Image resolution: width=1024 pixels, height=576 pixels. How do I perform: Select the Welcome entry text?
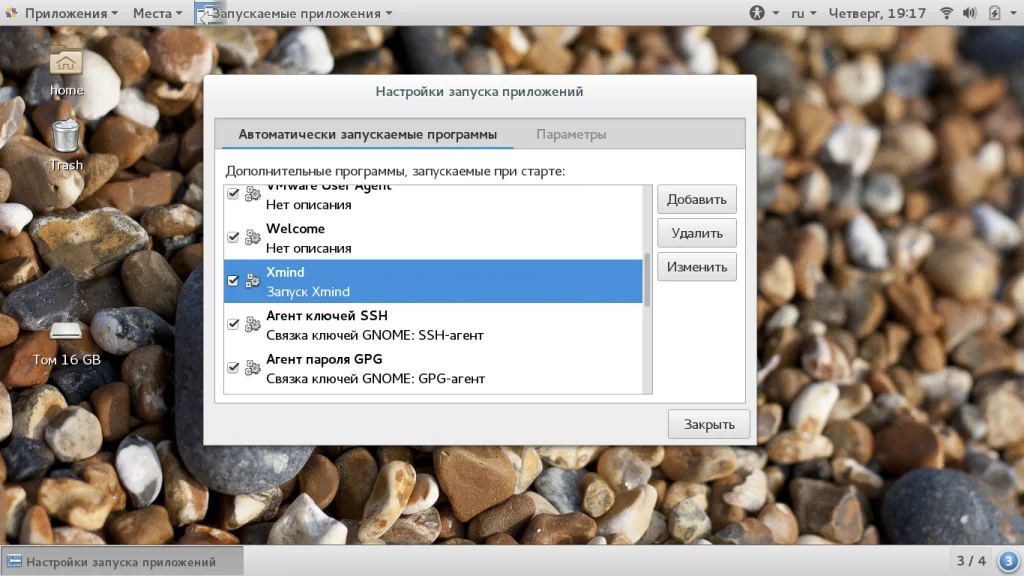coord(295,229)
